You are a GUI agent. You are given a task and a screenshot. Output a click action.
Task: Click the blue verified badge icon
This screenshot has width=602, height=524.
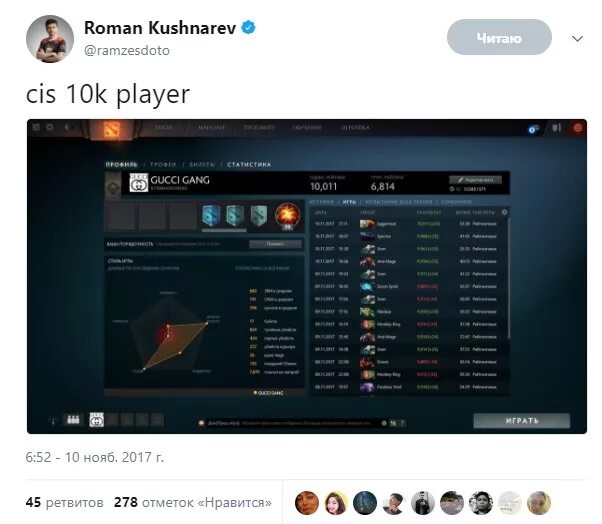(248, 28)
